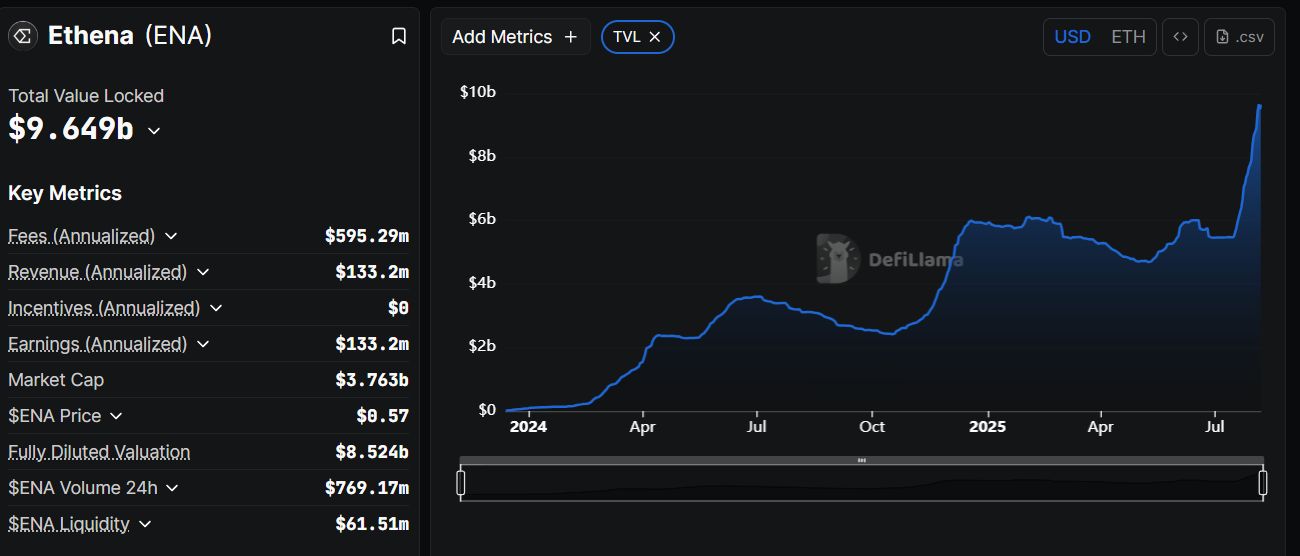Click the Key Metrics heading
The image size is (1300, 556).
(x=65, y=193)
